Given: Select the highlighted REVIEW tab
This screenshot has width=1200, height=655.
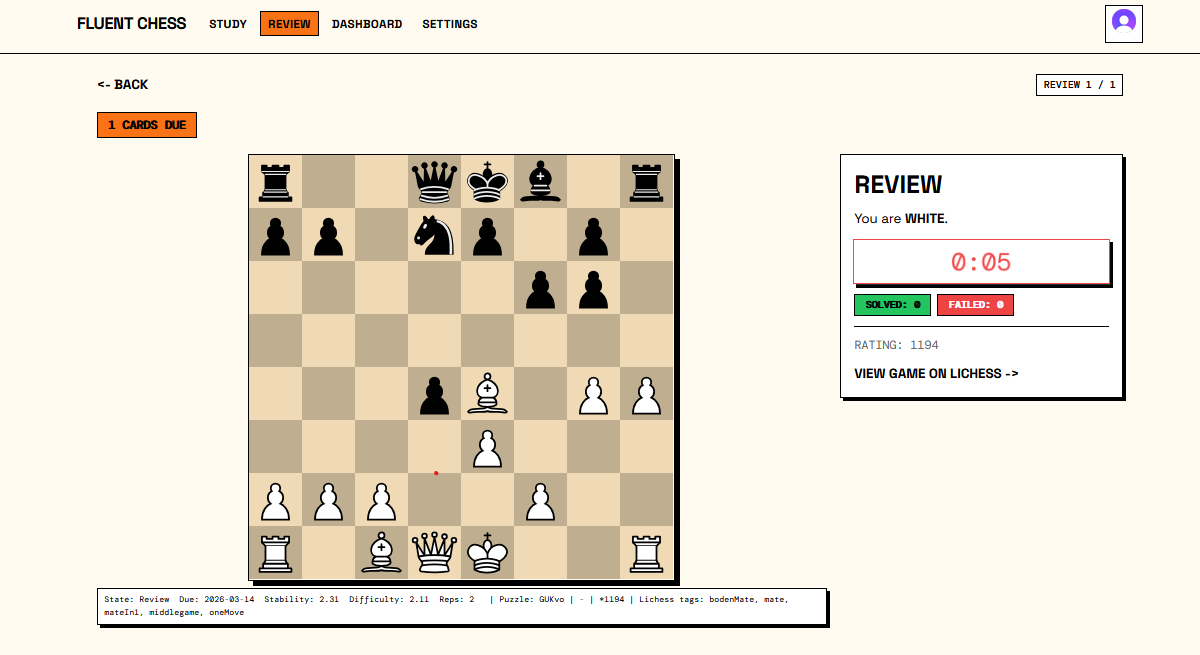Looking at the screenshot, I should (x=289, y=23).
